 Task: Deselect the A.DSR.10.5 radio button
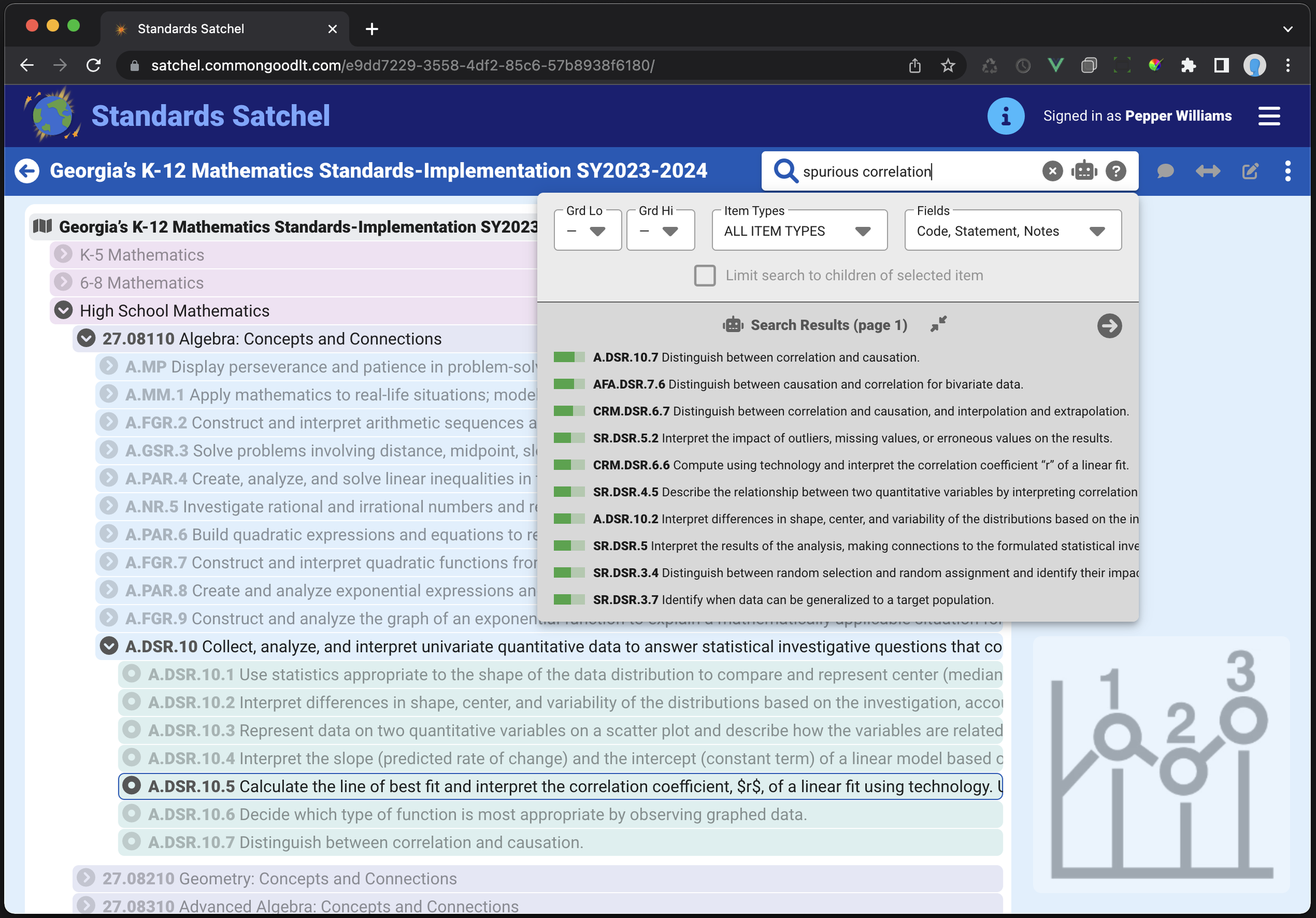point(133,786)
